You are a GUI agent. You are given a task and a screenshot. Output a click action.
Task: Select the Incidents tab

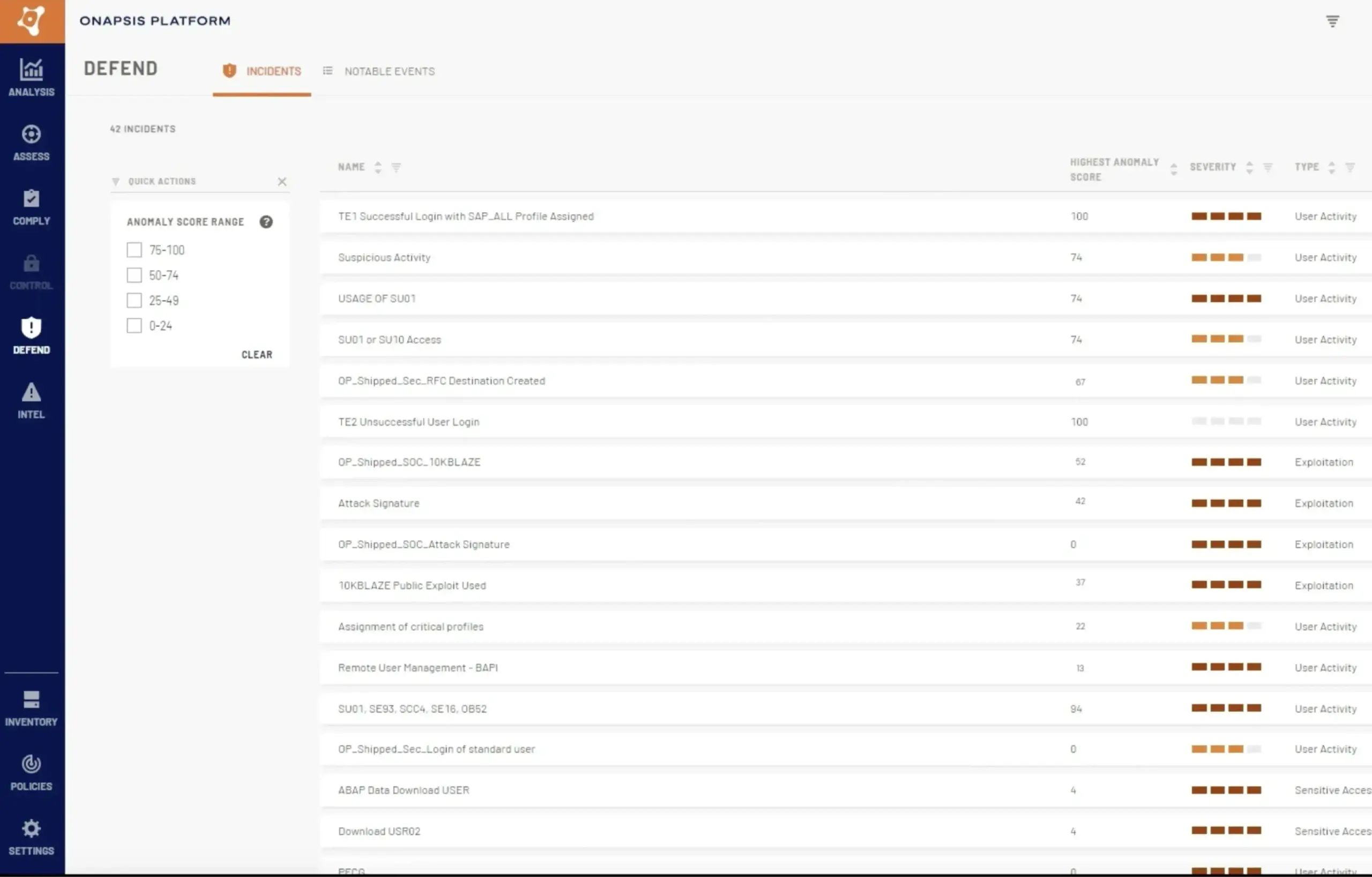point(262,71)
